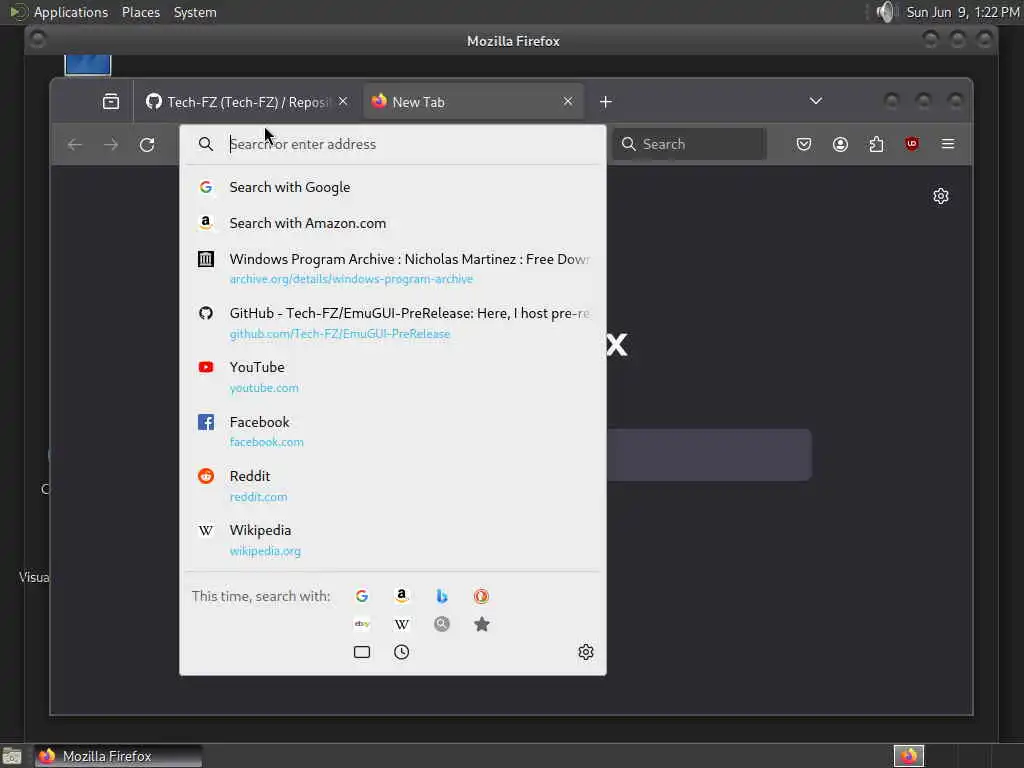1024x768 pixels.
Task: Go back one page
Action: click(75, 144)
